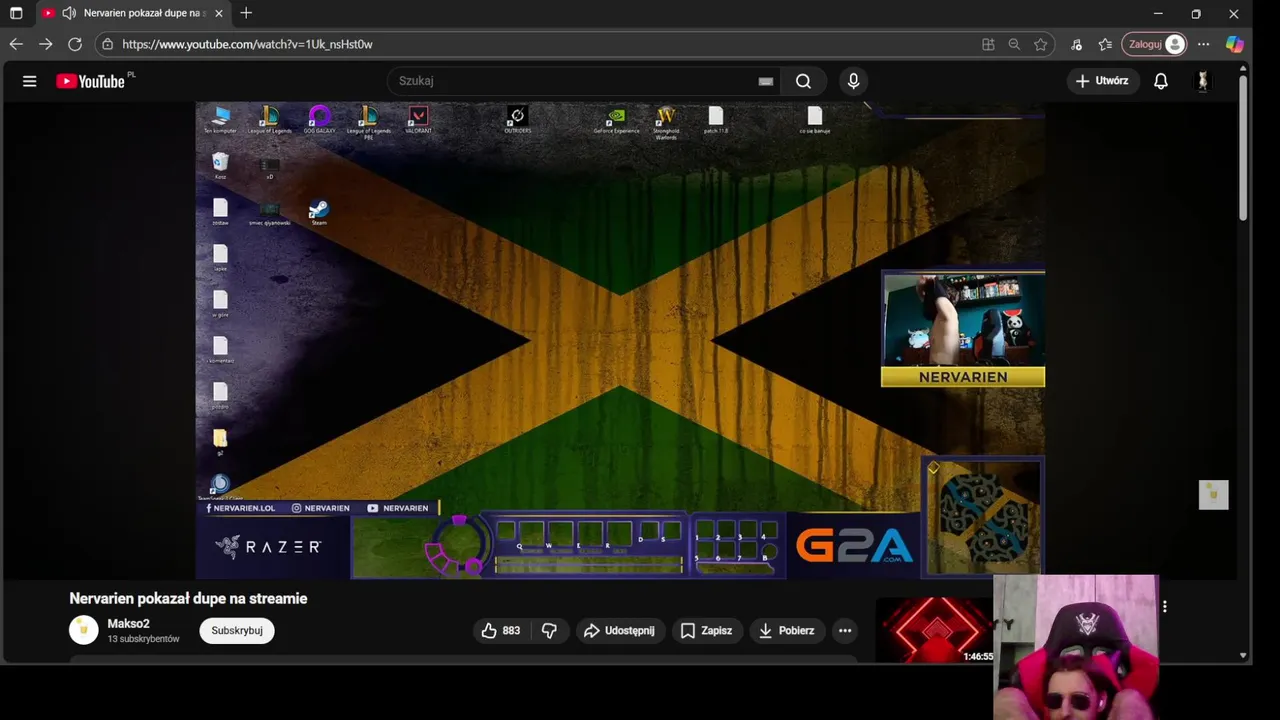Like the video with 883 likes
The height and width of the screenshot is (720, 1280).
coord(500,630)
